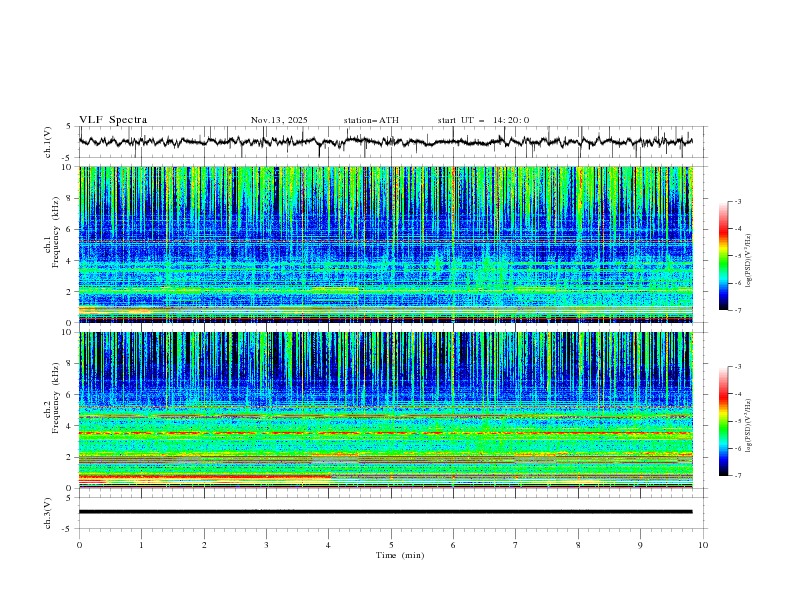Screen dimensions: 792x612
Task: Click the time axis tick label '5'
Action: tap(391, 545)
